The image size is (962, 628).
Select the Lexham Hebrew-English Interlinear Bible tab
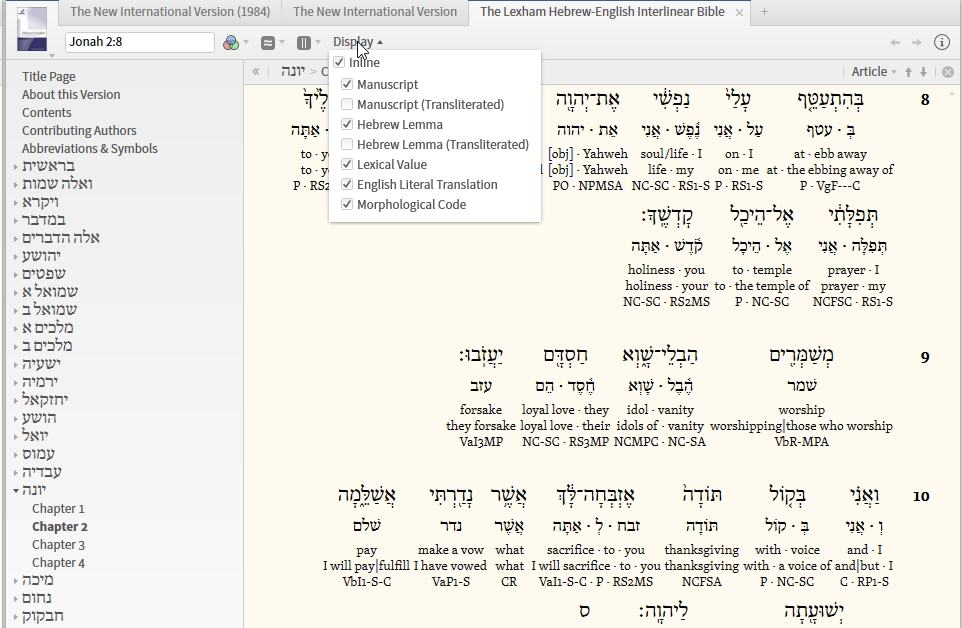click(x=602, y=12)
